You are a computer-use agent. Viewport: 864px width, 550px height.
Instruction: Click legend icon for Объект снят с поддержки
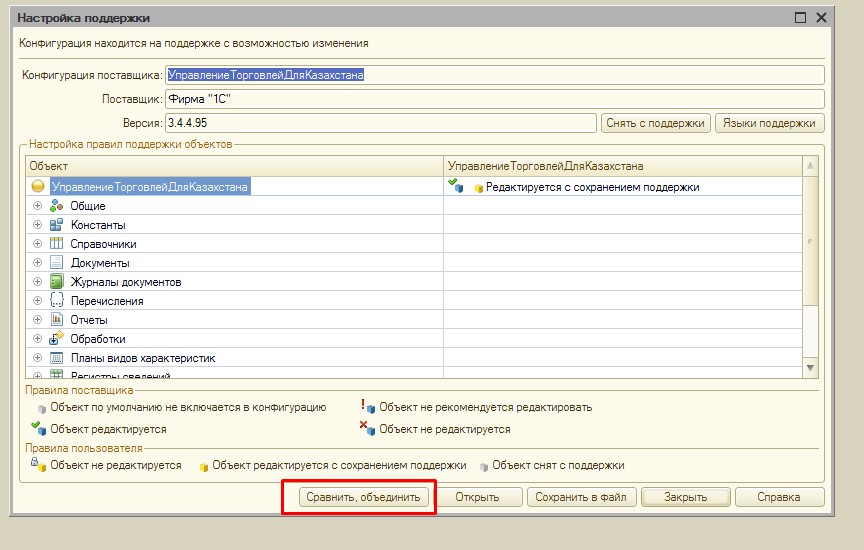[x=484, y=467]
